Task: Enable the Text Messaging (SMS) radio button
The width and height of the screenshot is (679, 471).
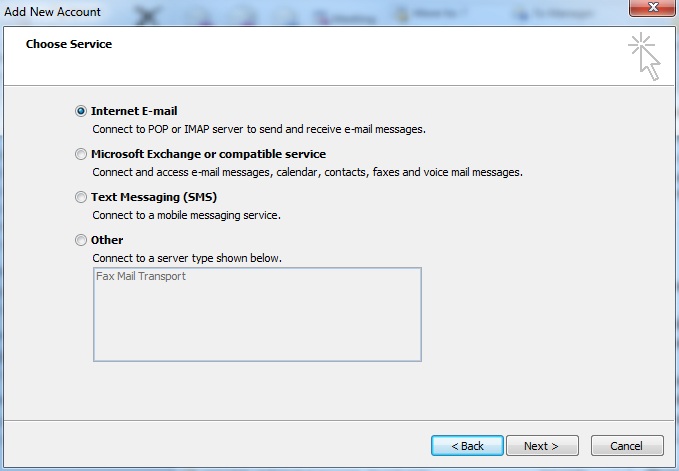Action: [x=81, y=197]
